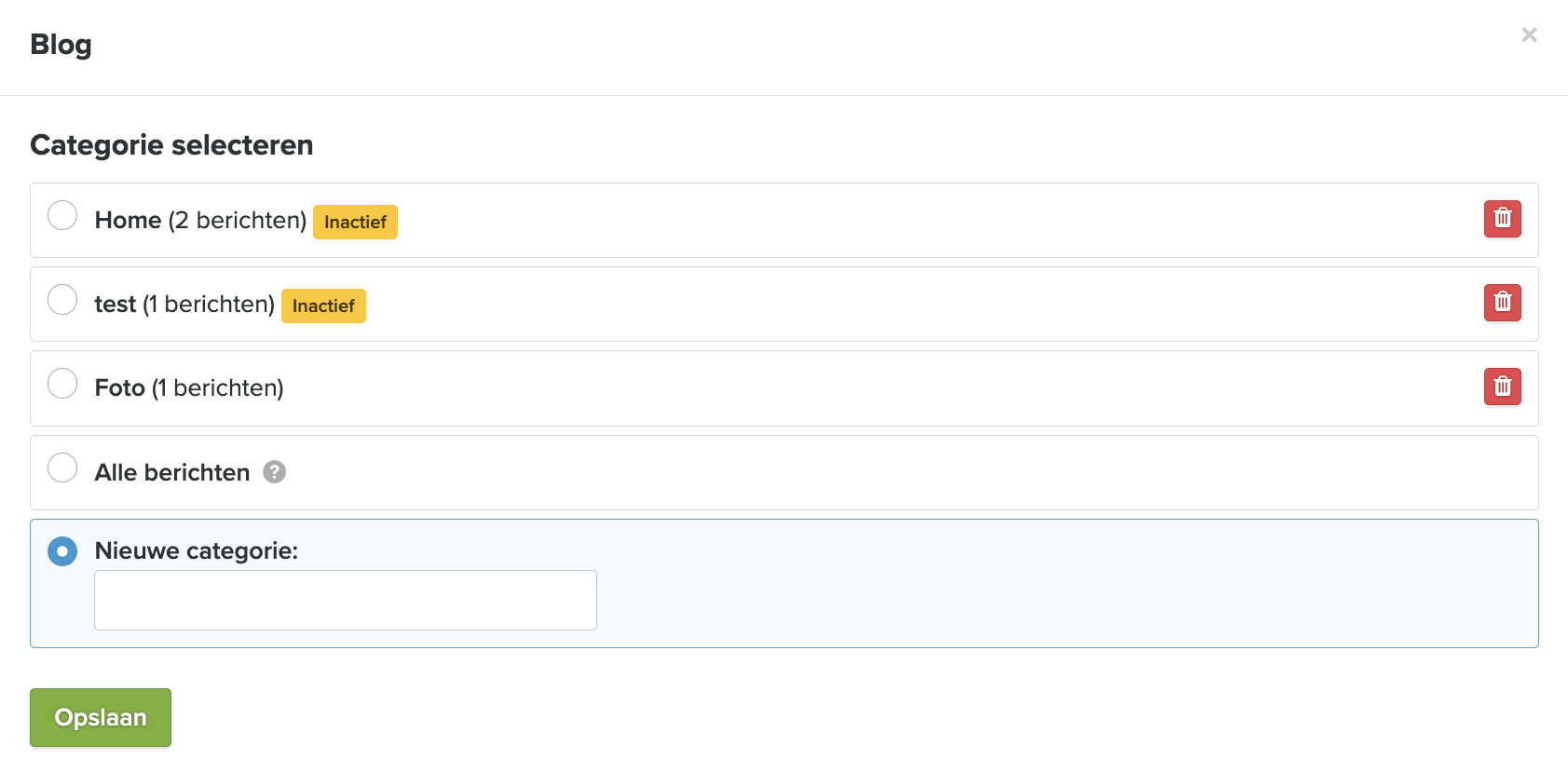The width and height of the screenshot is (1568, 773).
Task: Click the 'Alle berichten' label text
Action: coord(172,473)
